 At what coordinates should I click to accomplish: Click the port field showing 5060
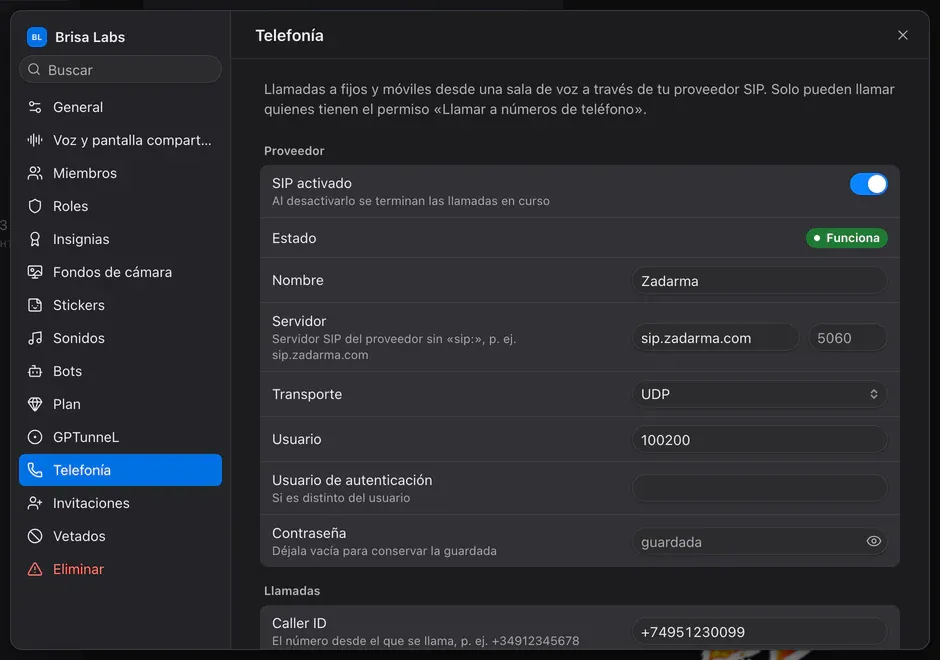[847, 338]
